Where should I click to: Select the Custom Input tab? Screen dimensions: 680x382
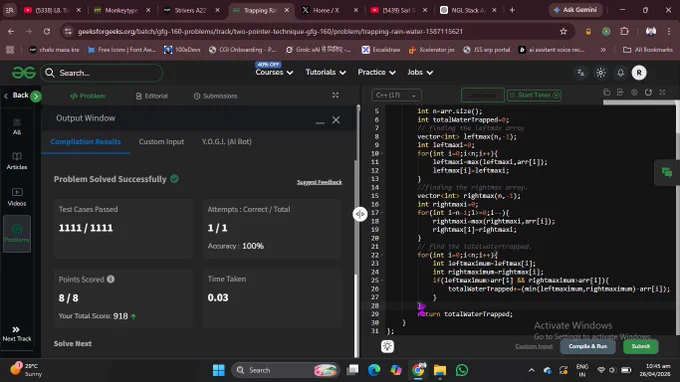click(x=161, y=142)
